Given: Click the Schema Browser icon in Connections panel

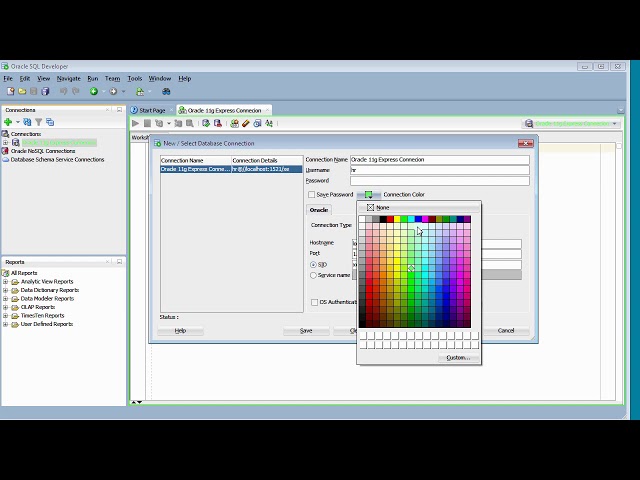Looking at the screenshot, I should coord(50,122).
